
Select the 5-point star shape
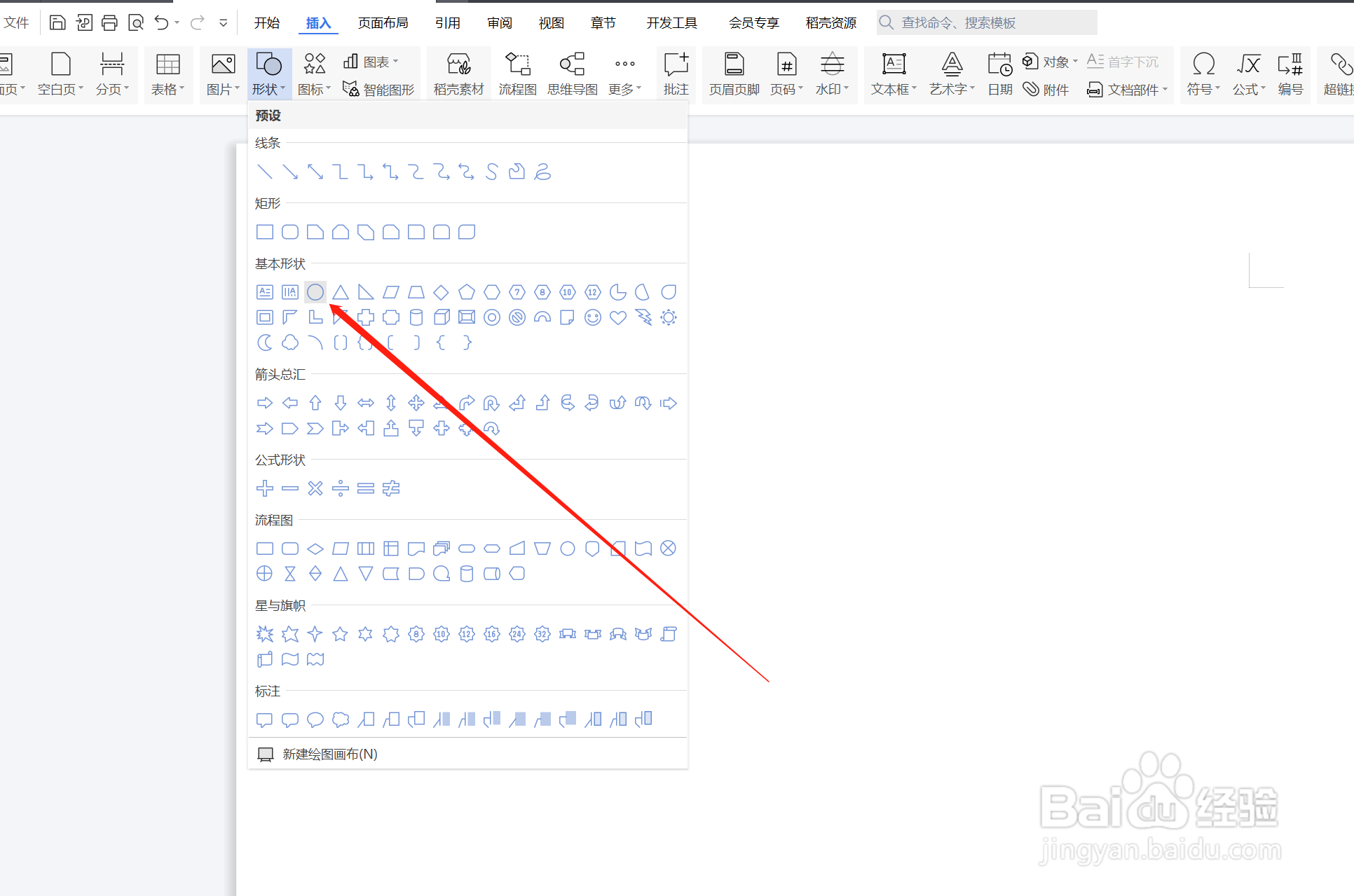340,634
